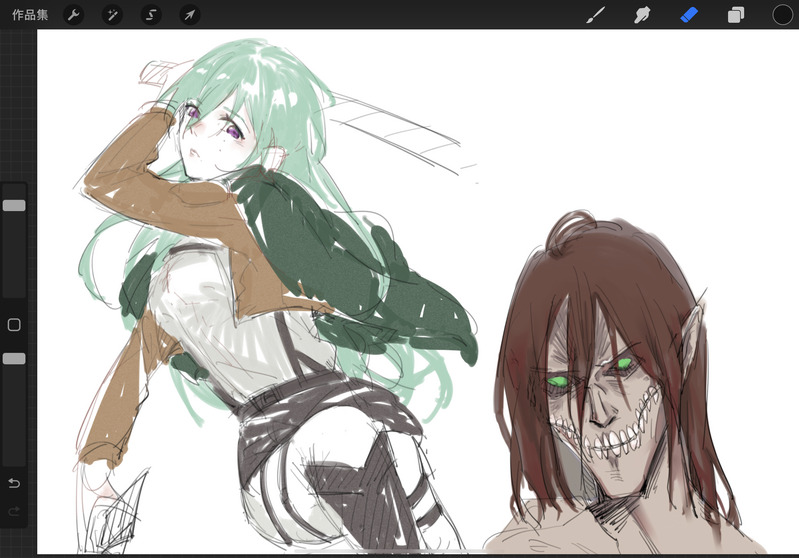799x558 pixels.
Task: Select the Brush tool
Action: [x=596, y=15]
